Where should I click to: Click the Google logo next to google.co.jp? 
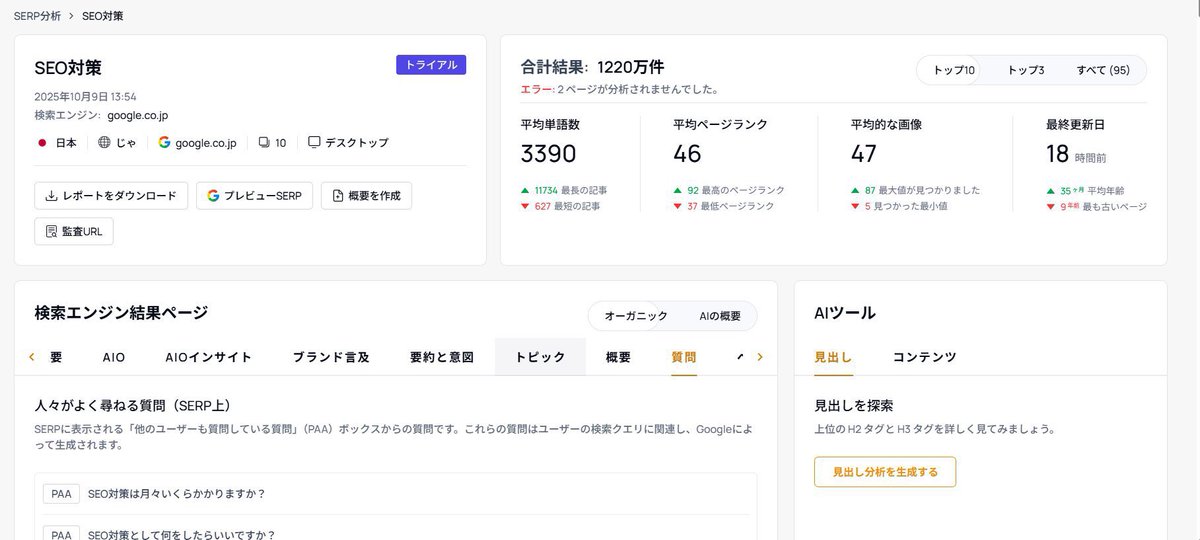tap(164, 143)
